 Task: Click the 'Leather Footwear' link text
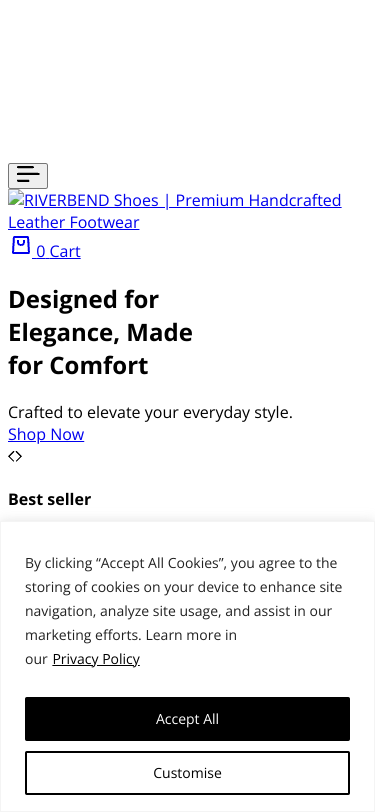(74, 222)
